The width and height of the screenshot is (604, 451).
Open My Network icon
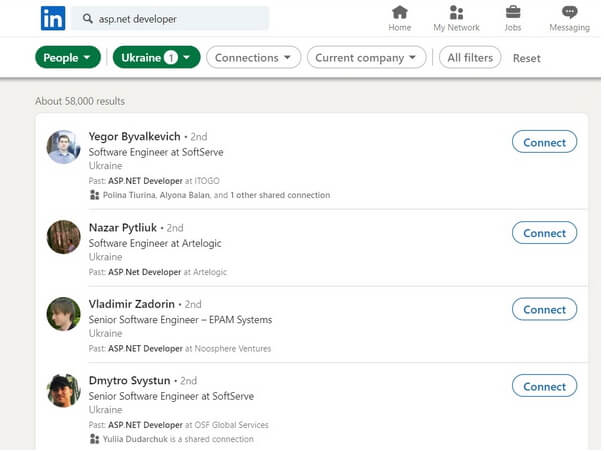[x=456, y=12]
